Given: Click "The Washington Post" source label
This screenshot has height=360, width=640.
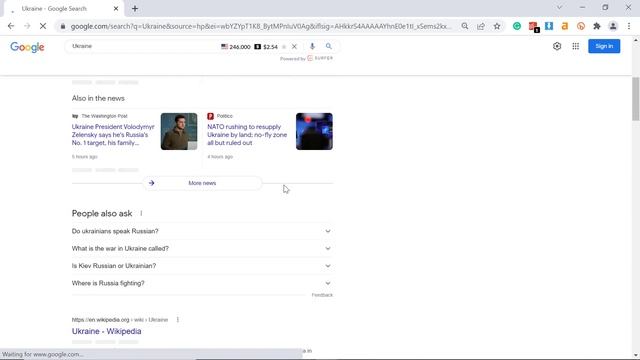Looking at the screenshot, I should click(104, 116).
